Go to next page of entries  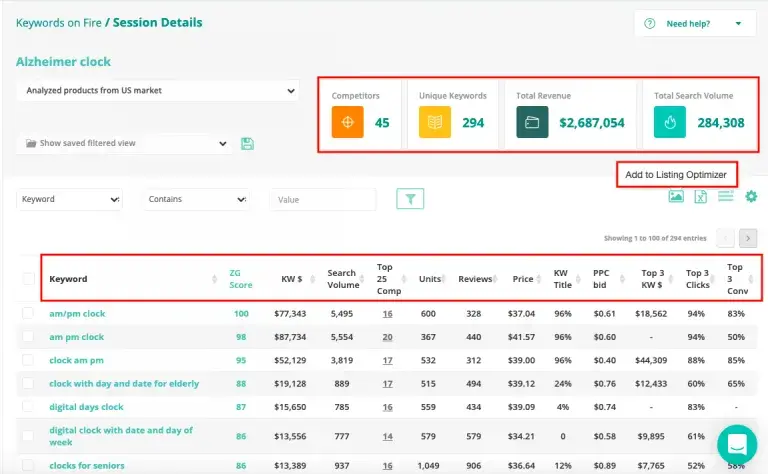(x=748, y=238)
